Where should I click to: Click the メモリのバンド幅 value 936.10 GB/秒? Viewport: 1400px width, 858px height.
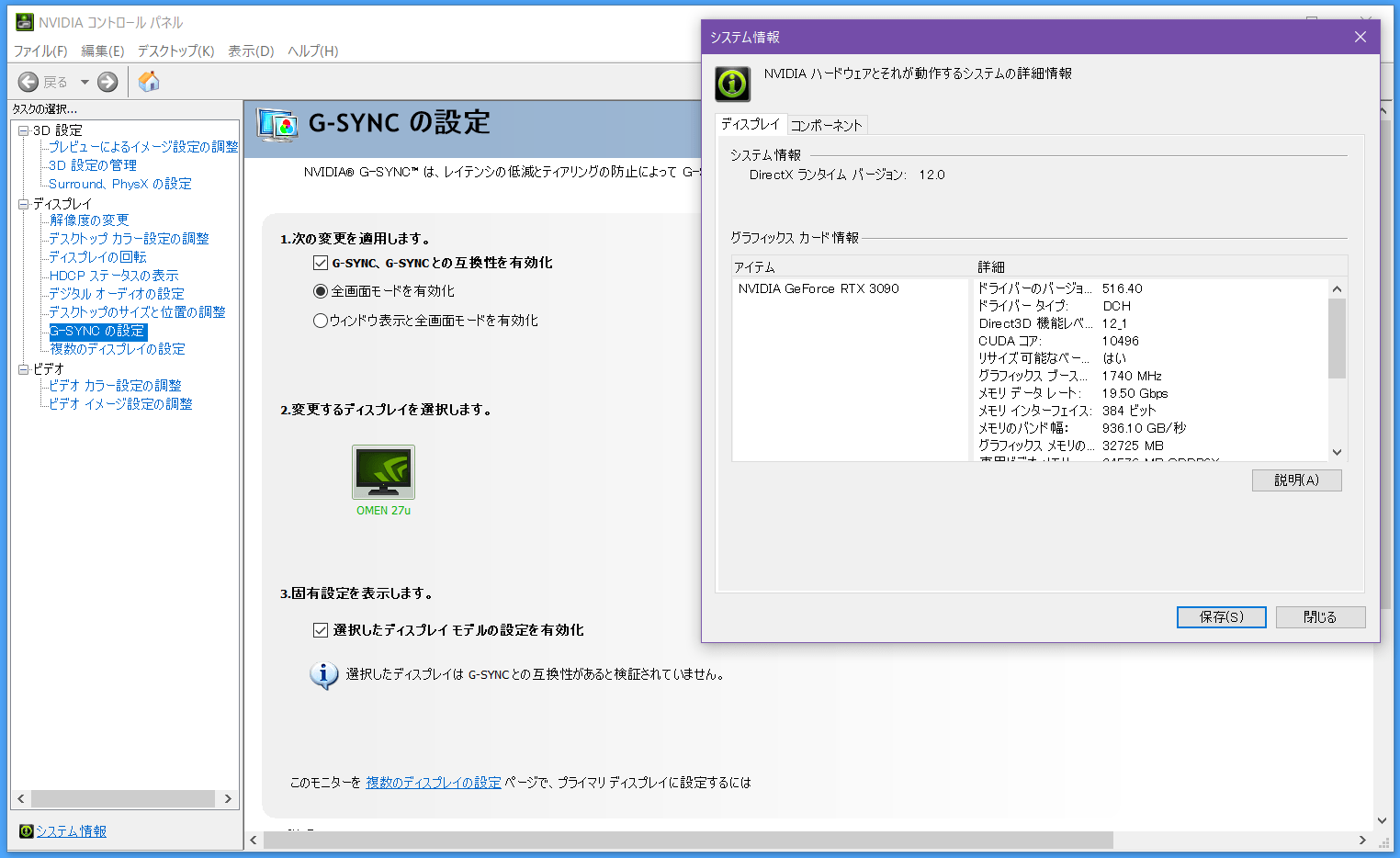click(1144, 428)
